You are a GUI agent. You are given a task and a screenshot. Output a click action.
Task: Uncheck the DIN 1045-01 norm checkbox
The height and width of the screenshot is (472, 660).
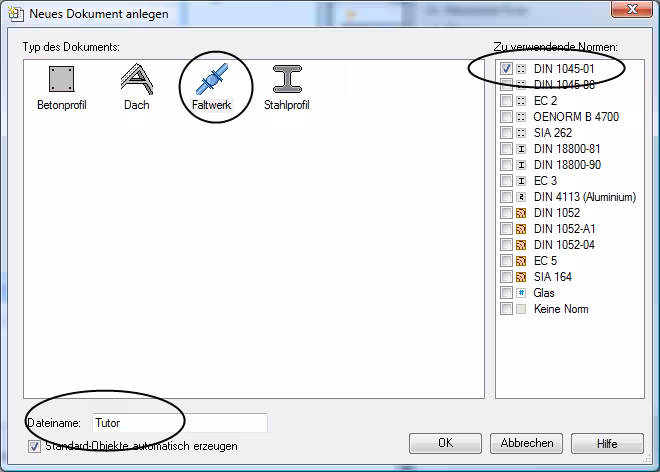[x=507, y=69]
